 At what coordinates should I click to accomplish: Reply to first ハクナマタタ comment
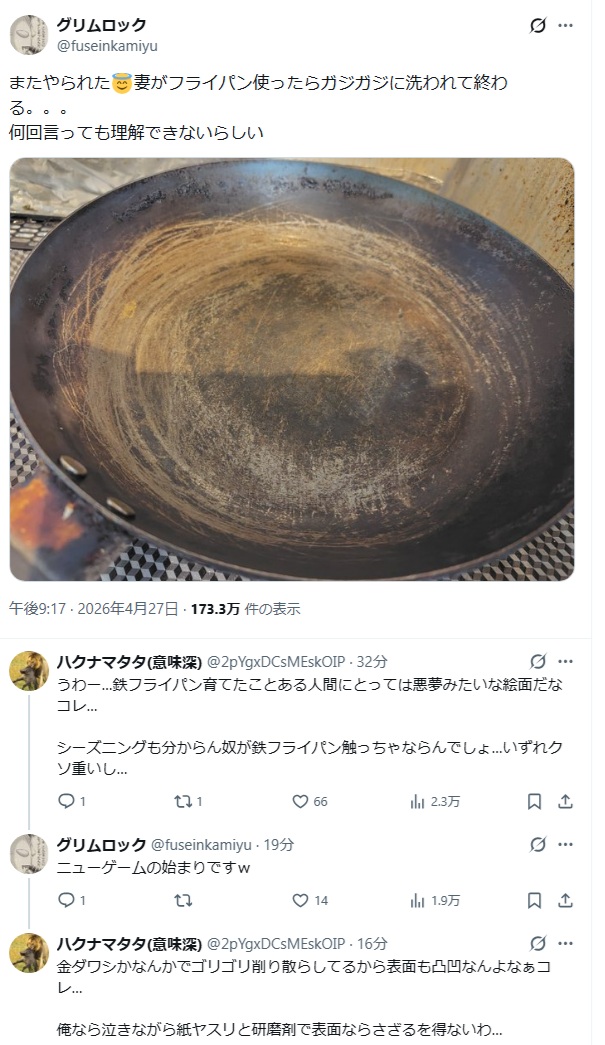click(72, 801)
